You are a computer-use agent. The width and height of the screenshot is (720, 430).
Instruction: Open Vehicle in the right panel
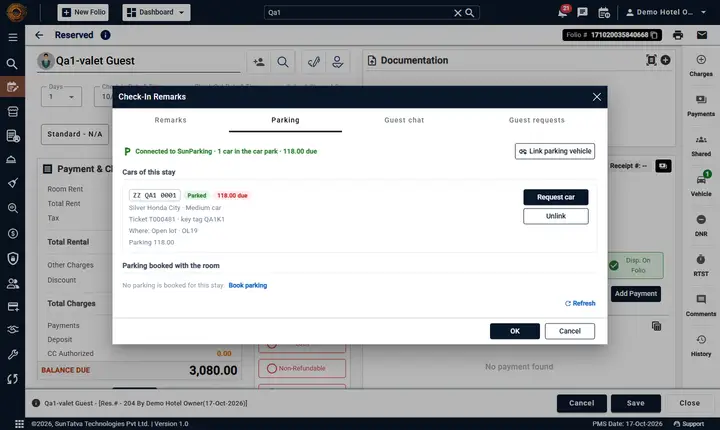tap(701, 185)
